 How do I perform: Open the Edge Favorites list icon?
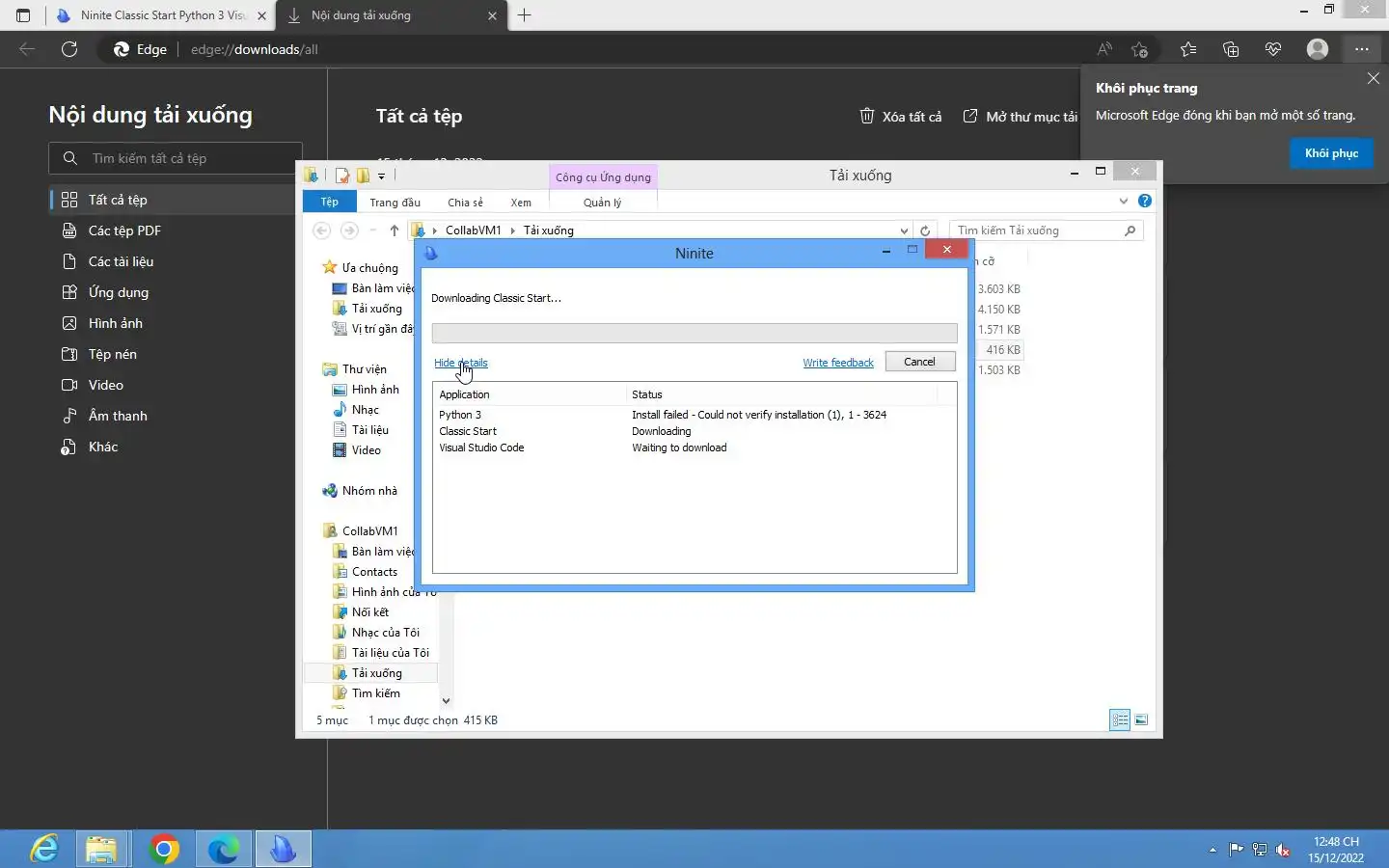coord(1188,49)
